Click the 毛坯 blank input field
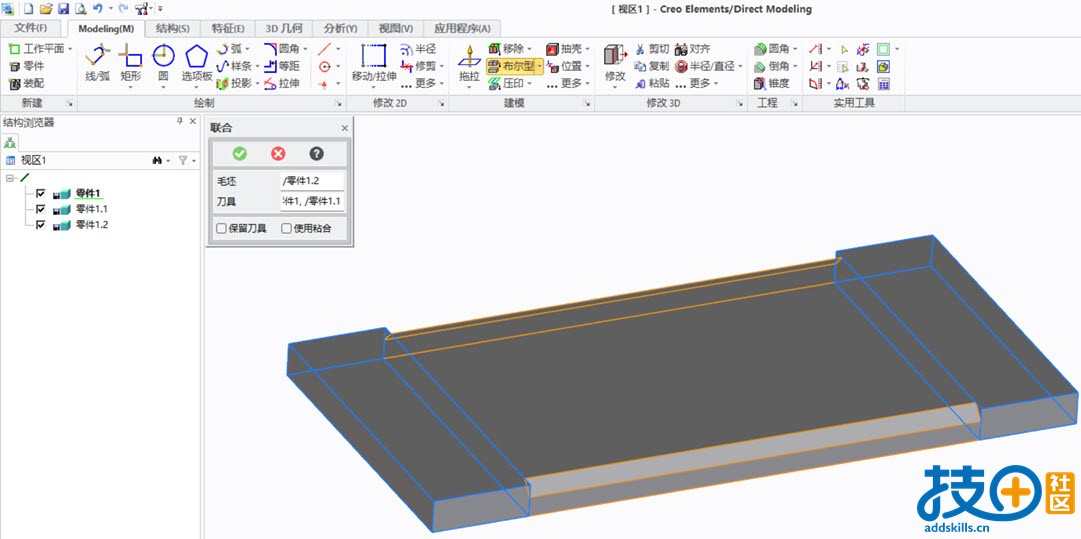 point(312,181)
